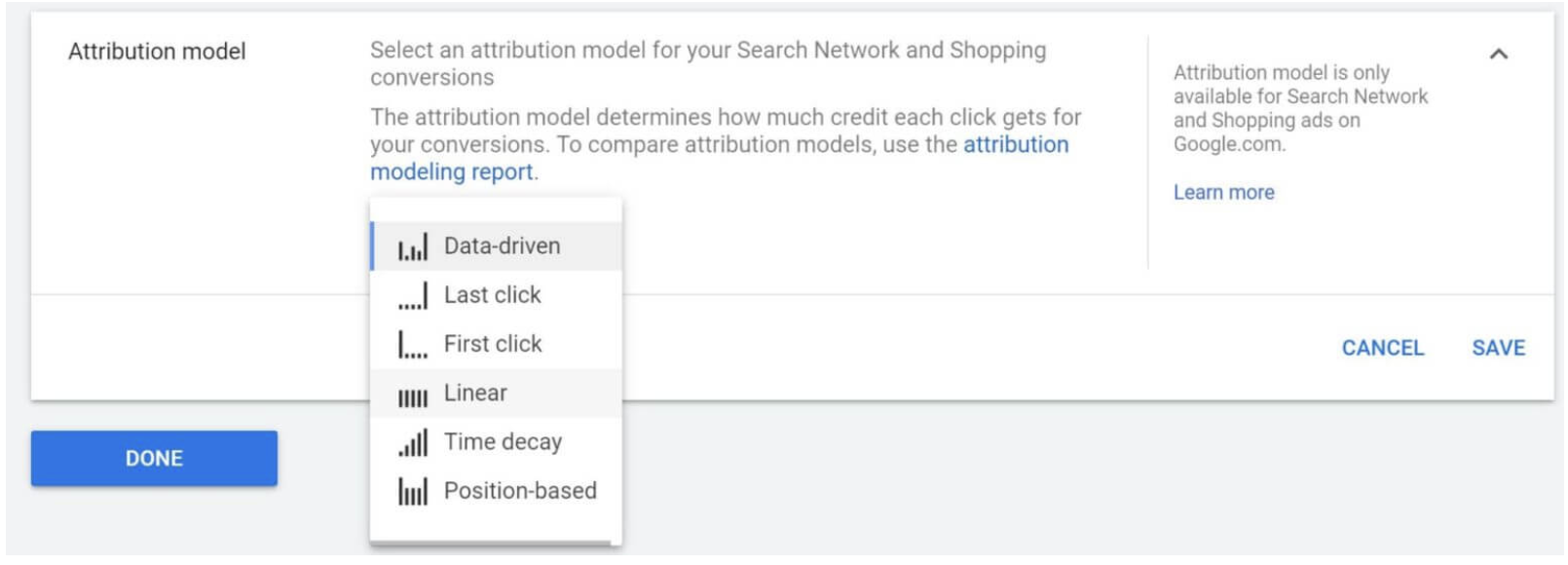Screen dimensions: 1568x565
Task: Click the Attribution model section title
Action: tap(157, 52)
